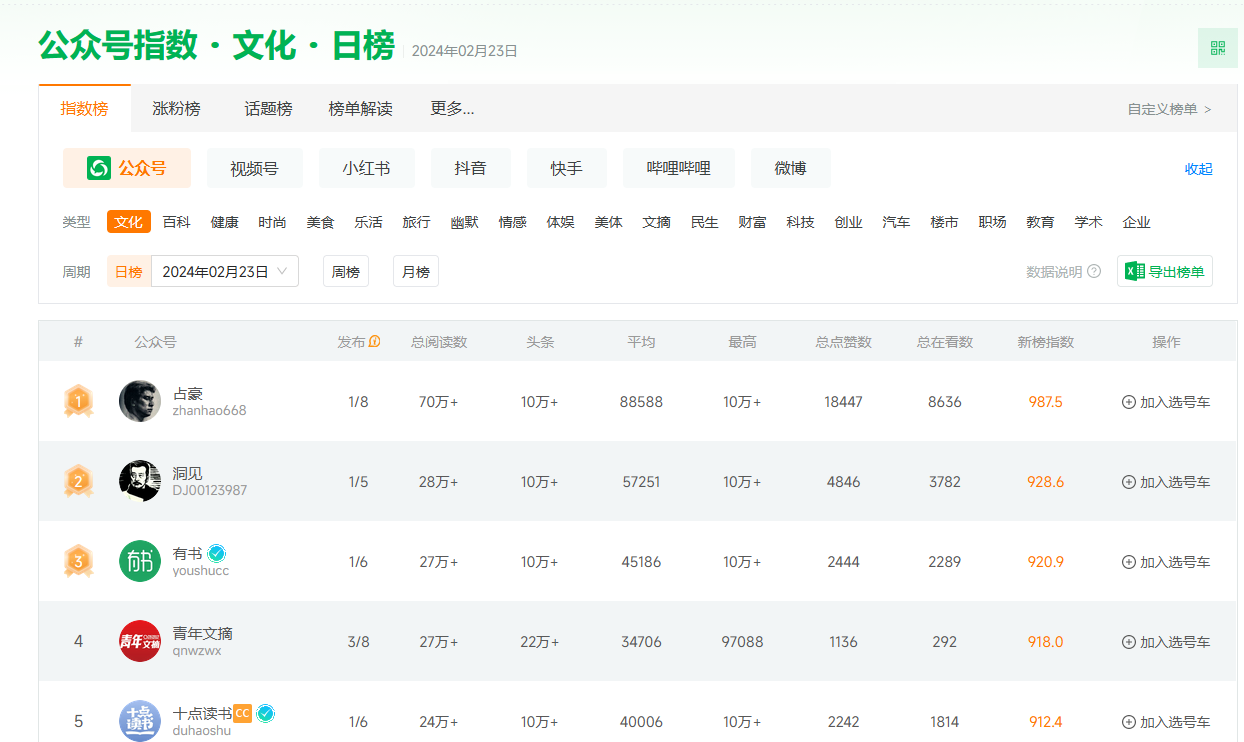The width and height of the screenshot is (1244, 742).
Task: Click the 新榜指数 column header
Action: [1046, 342]
